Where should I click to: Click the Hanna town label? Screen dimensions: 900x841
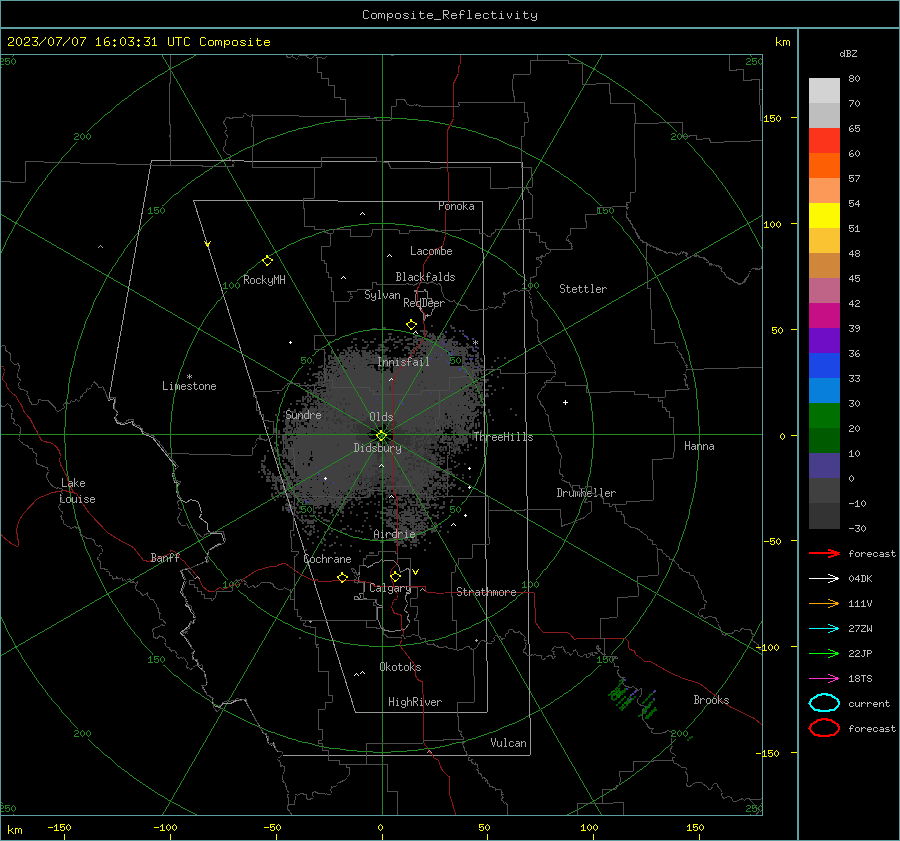pyautogui.click(x=699, y=446)
